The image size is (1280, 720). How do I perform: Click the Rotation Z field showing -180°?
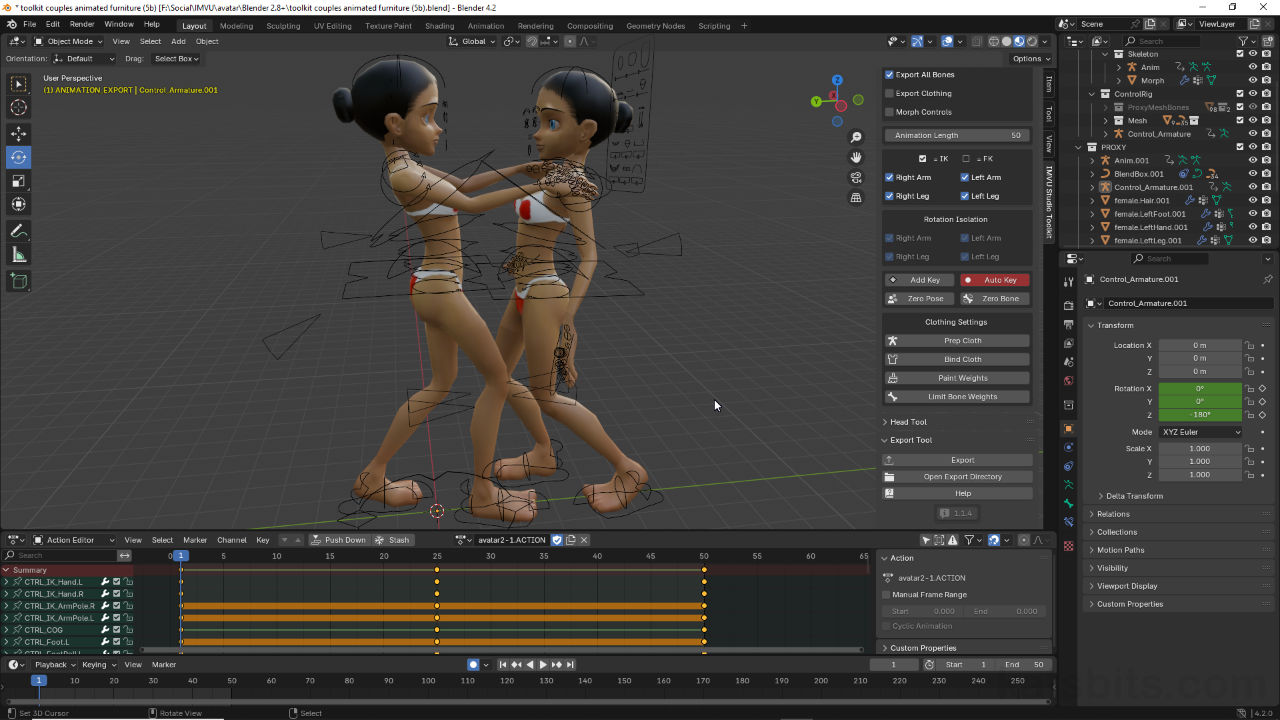click(x=1200, y=414)
